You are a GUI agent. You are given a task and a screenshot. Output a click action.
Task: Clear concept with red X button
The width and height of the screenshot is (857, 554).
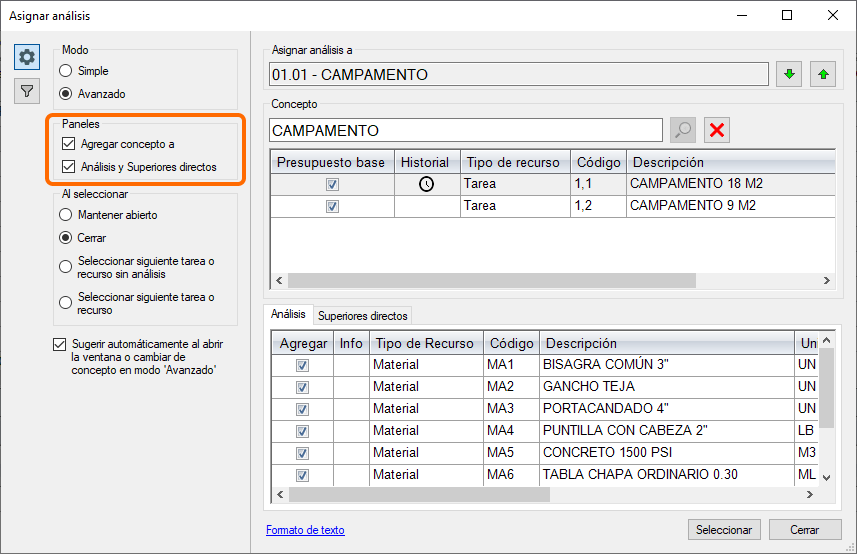[x=717, y=130]
